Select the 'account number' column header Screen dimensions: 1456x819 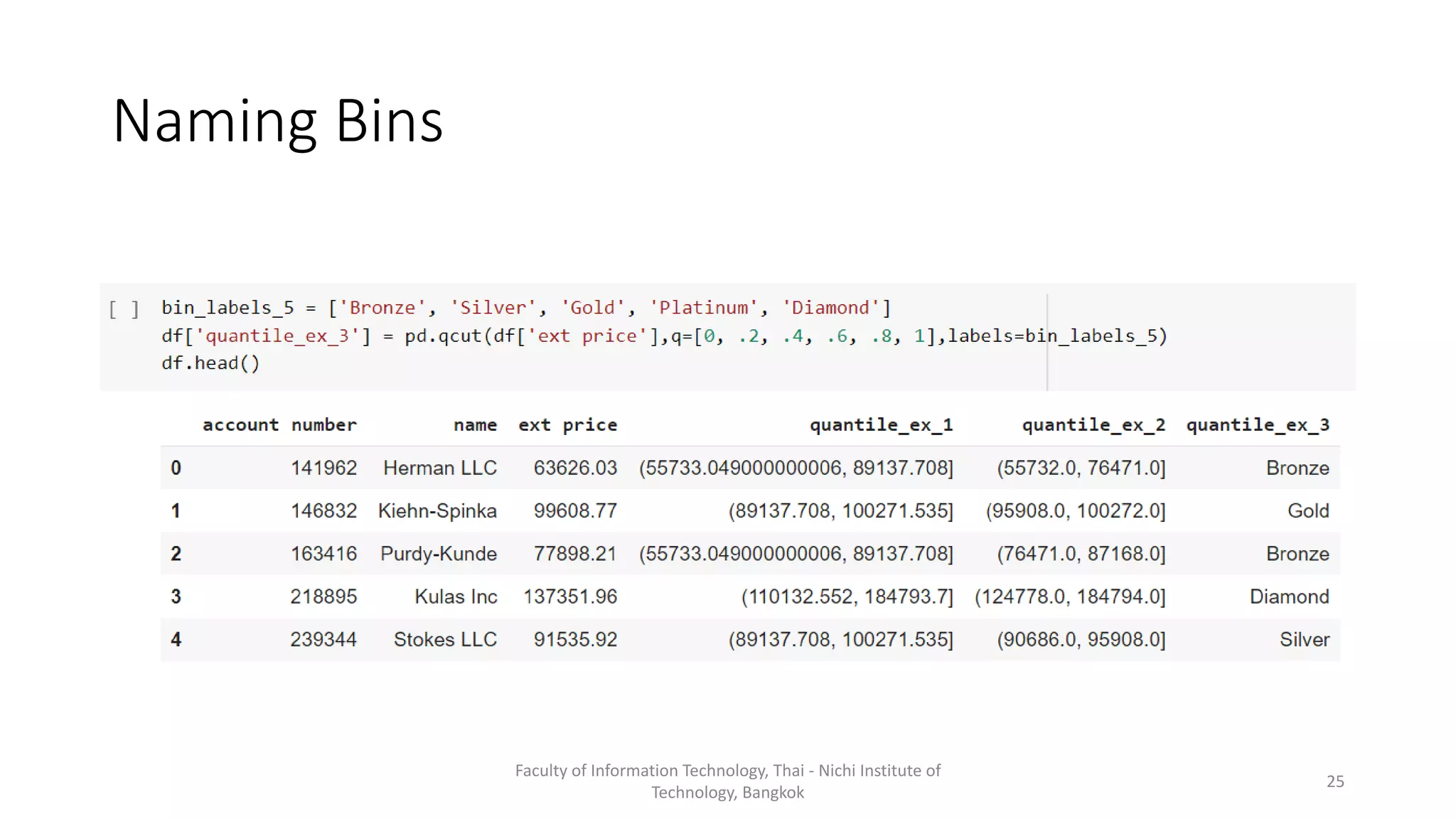tap(279, 425)
